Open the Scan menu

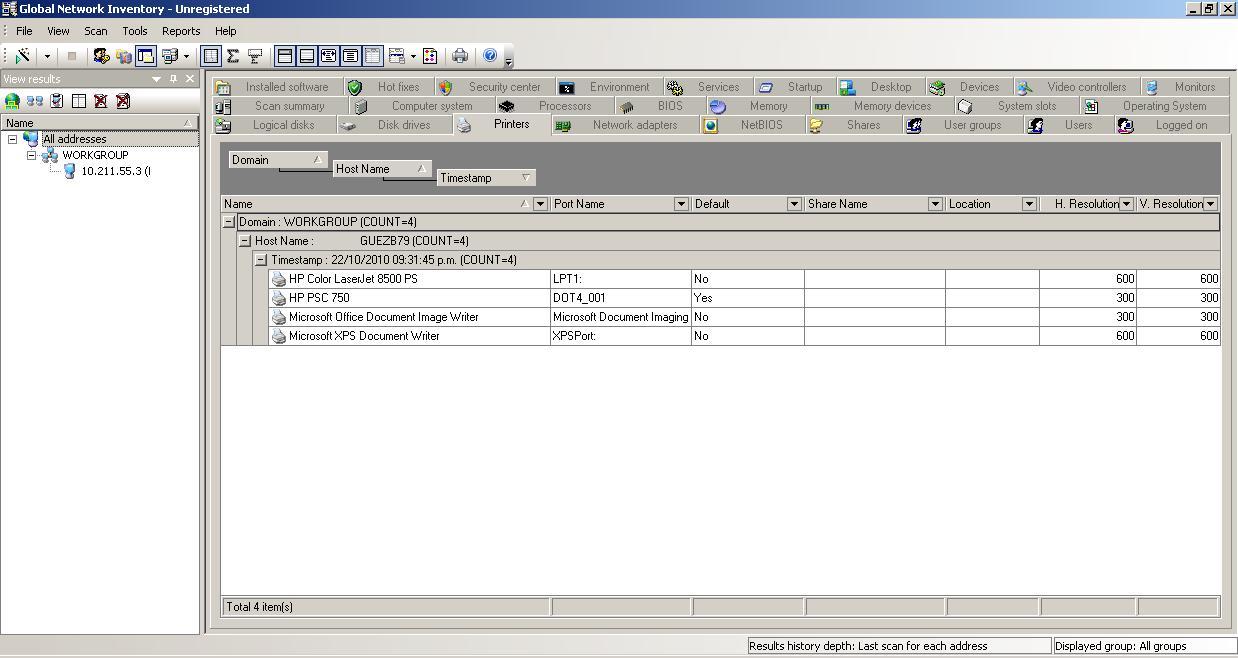click(95, 31)
